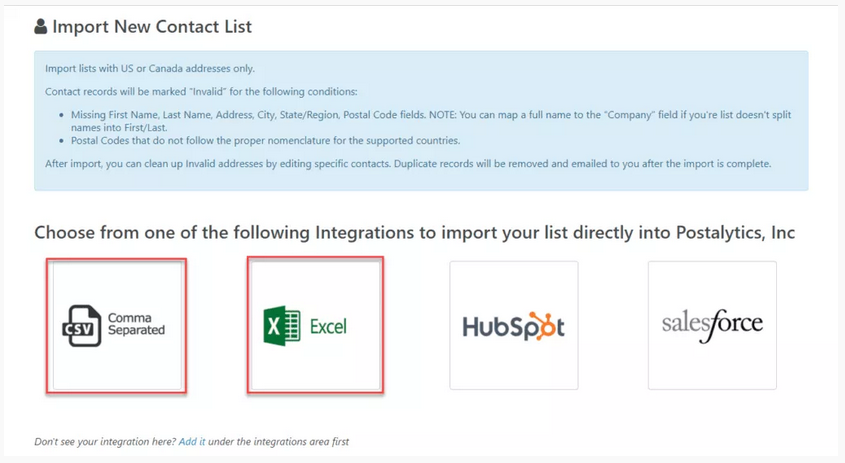Viewport: 845px width, 463px height.
Task: Click the 'Postal Codes that do not follow' bullet
Action: [266, 141]
